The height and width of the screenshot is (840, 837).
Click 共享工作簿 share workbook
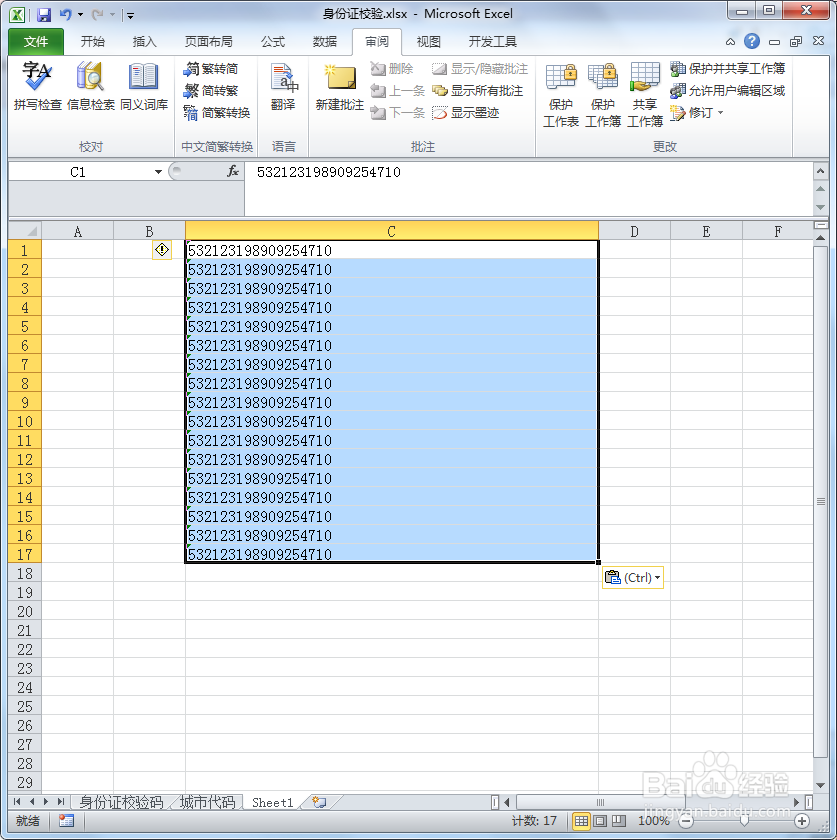(645, 94)
